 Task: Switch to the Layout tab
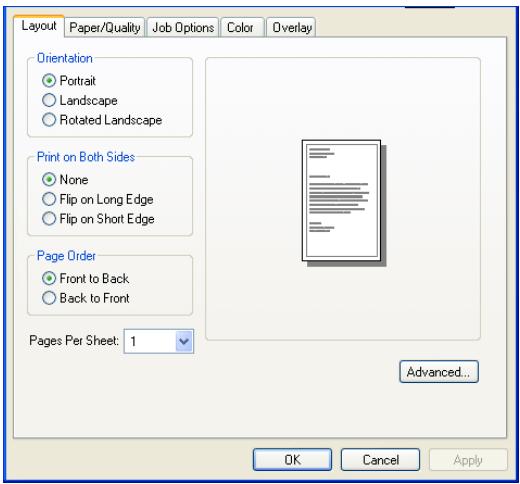(x=39, y=26)
